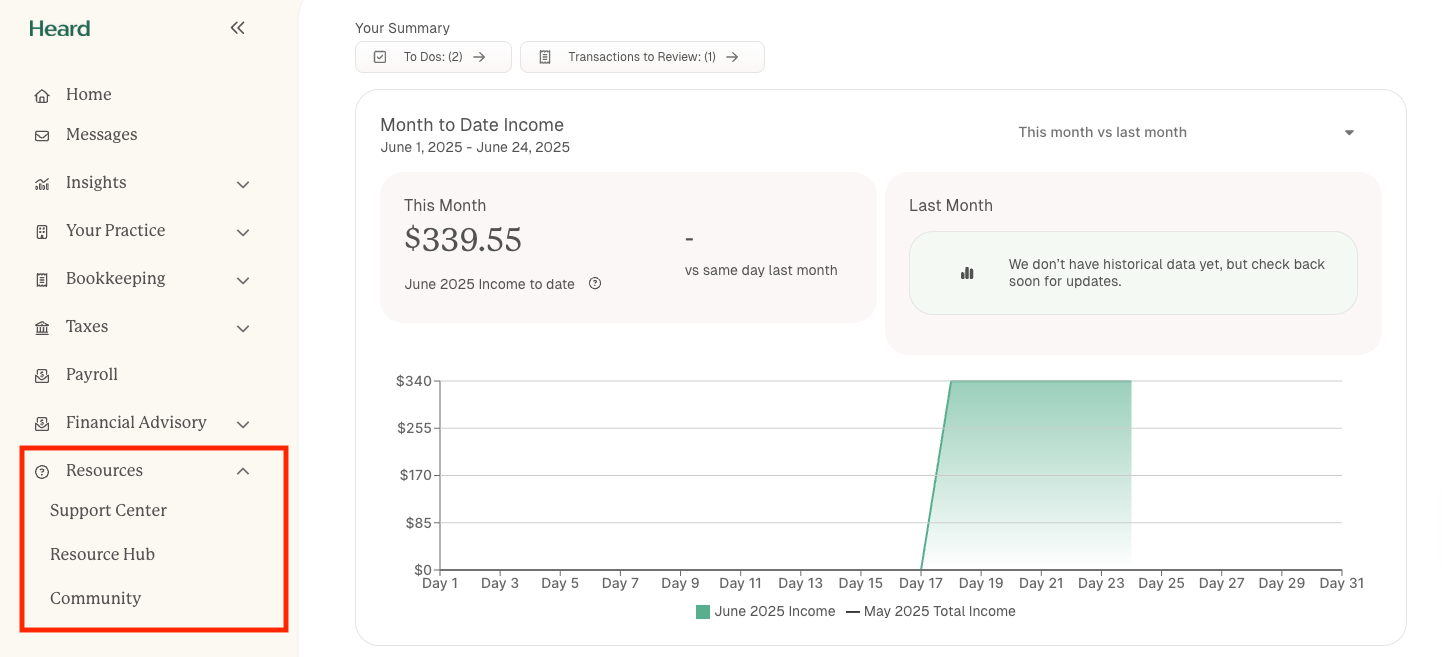The image size is (1442, 657).
Task: Click the Messages envelope icon
Action: [x=42, y=136]
